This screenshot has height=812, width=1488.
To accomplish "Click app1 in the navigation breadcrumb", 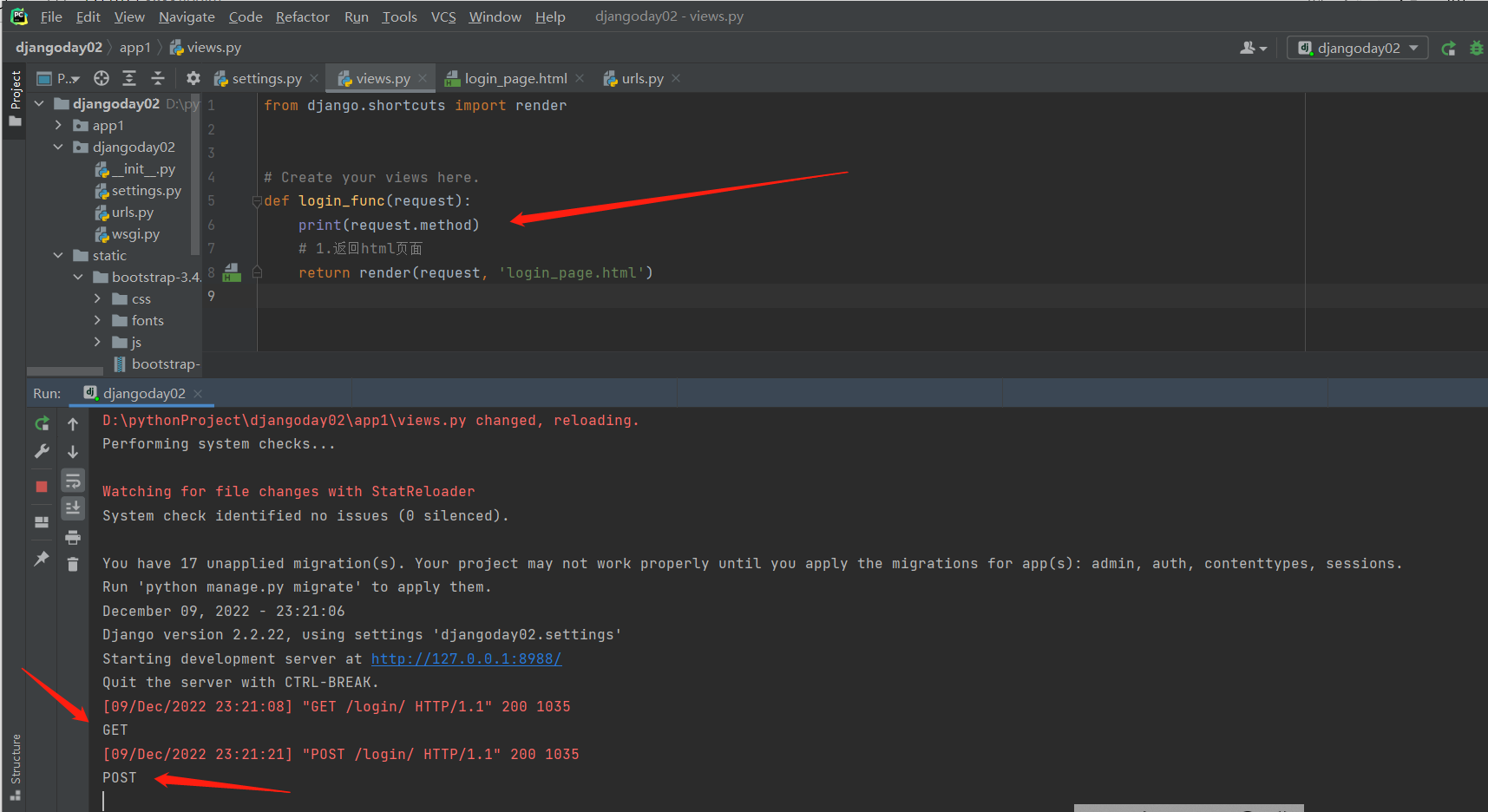I will pyautogui.click(x=135, y=48).
